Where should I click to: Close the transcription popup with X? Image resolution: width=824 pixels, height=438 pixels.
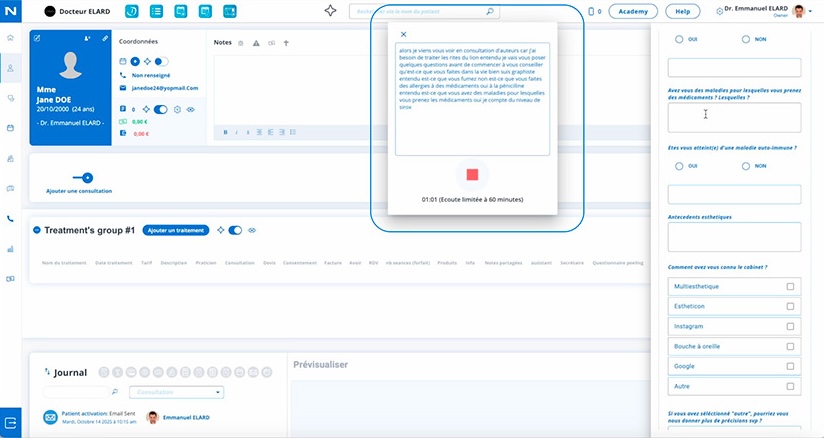[x=403, y=34]
